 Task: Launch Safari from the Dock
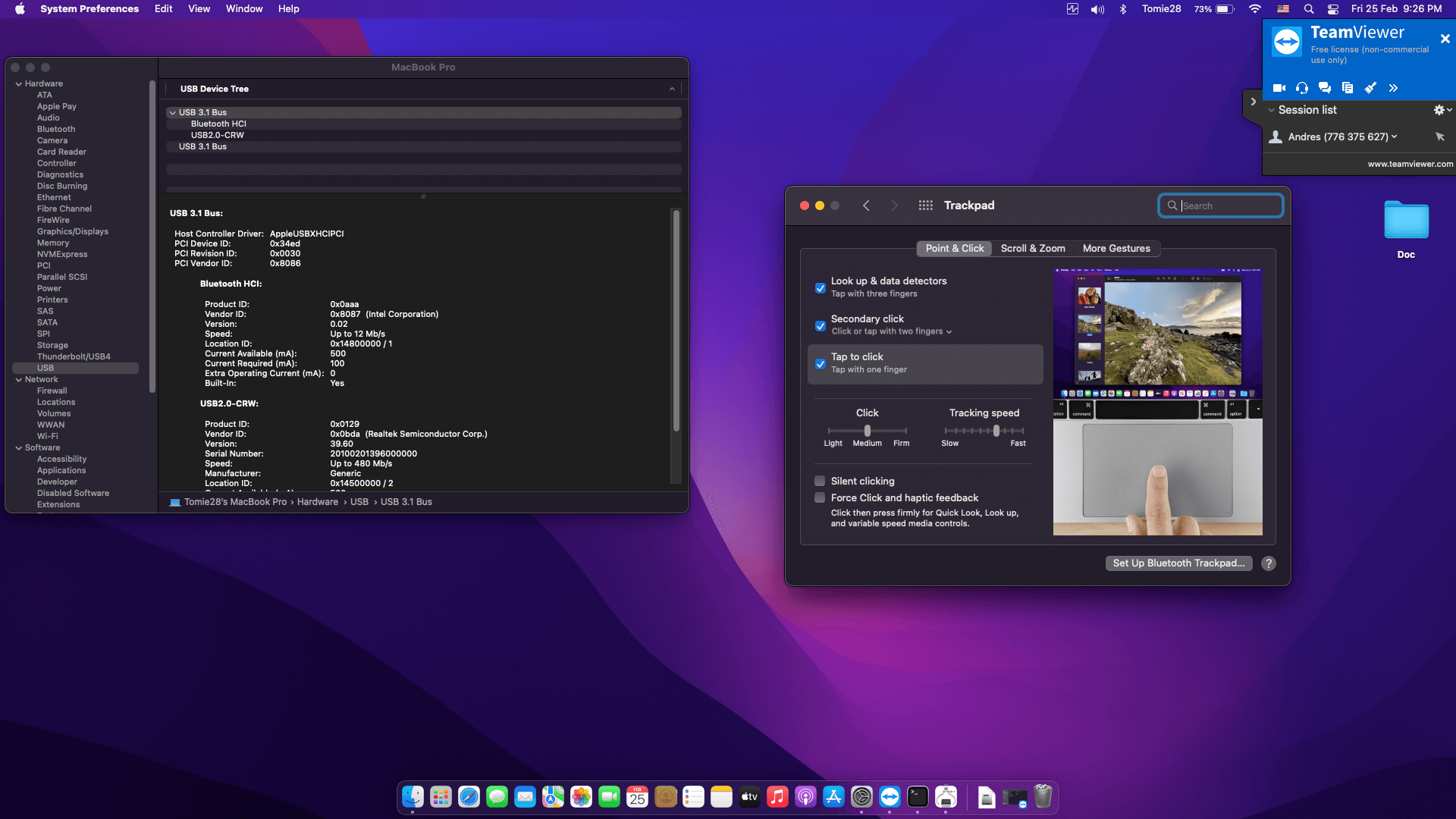[469, 797]
